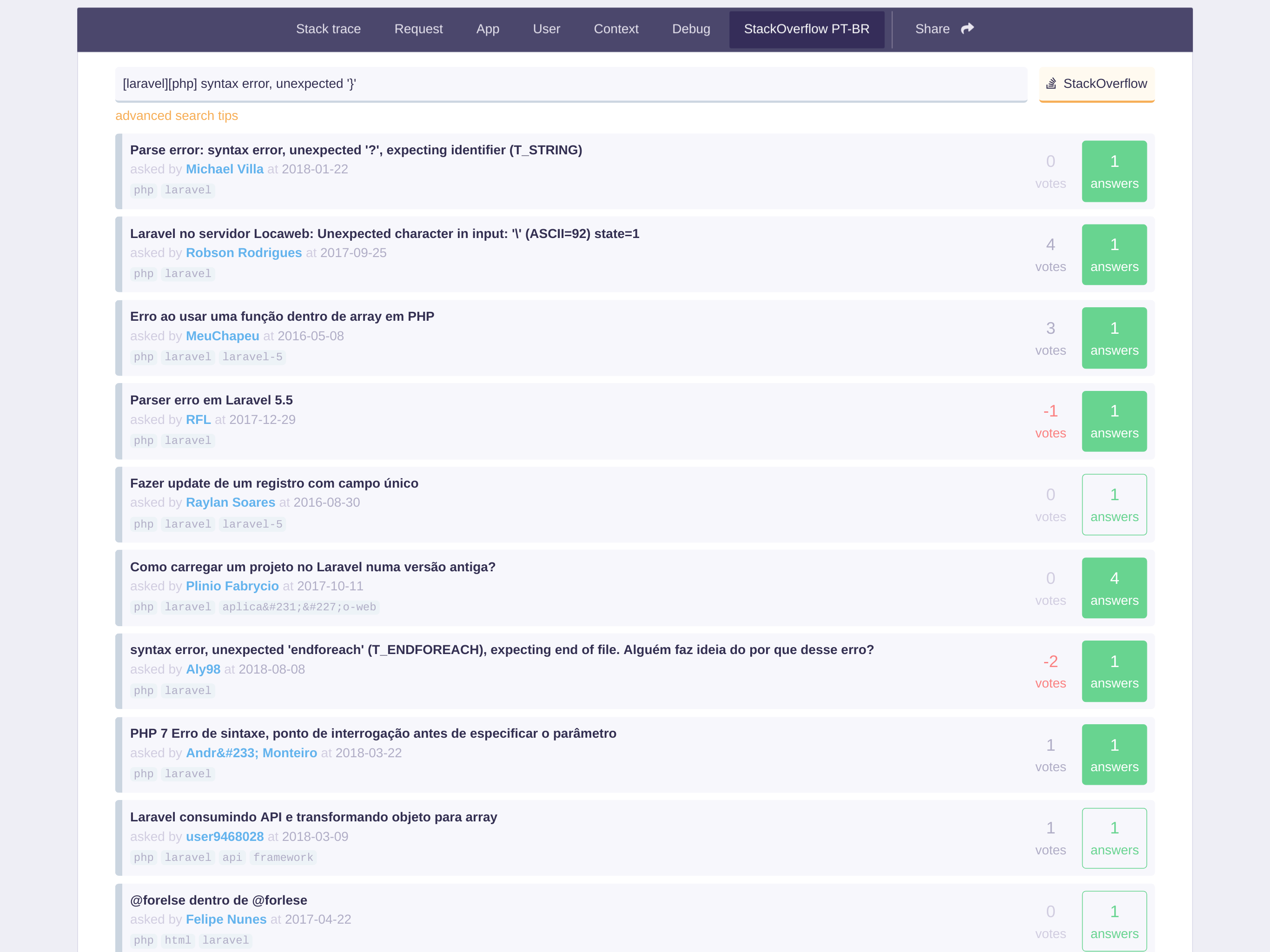
Task: Select the Debug tab
Action: click(691, 29)
